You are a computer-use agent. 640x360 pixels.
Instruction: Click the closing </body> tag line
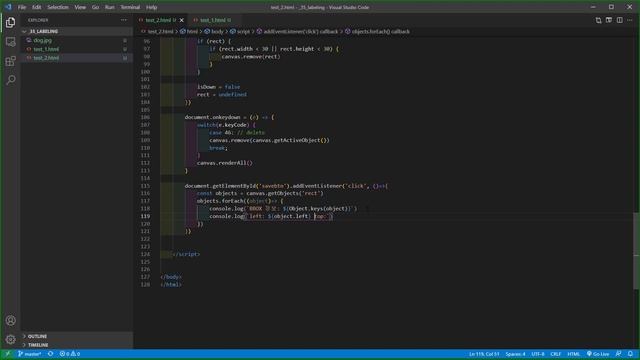tap(171, 277)
